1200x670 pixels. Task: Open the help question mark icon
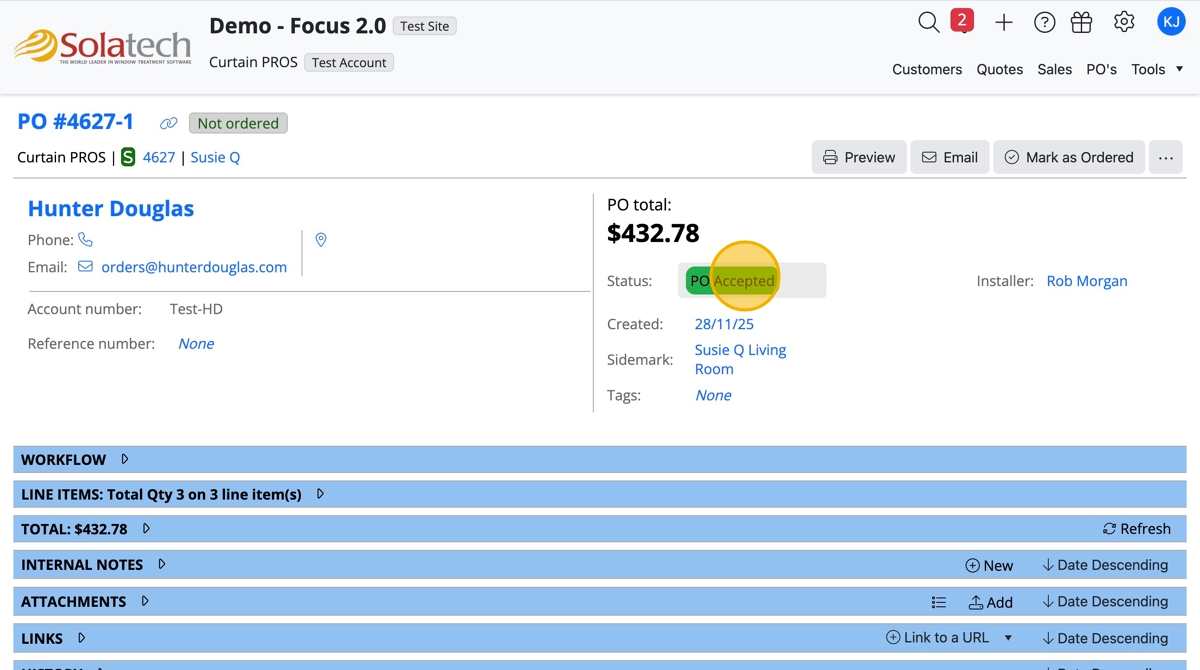point(1044,22)
